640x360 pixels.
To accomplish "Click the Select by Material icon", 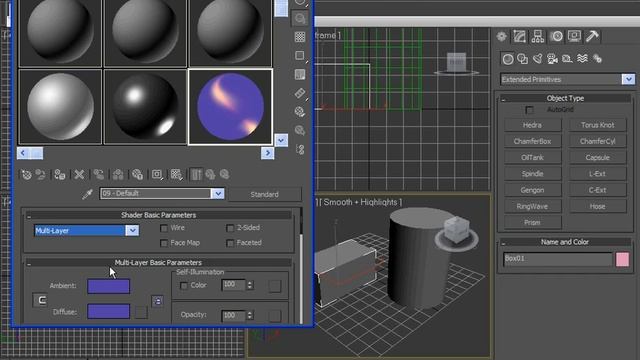I will [300, 131].
